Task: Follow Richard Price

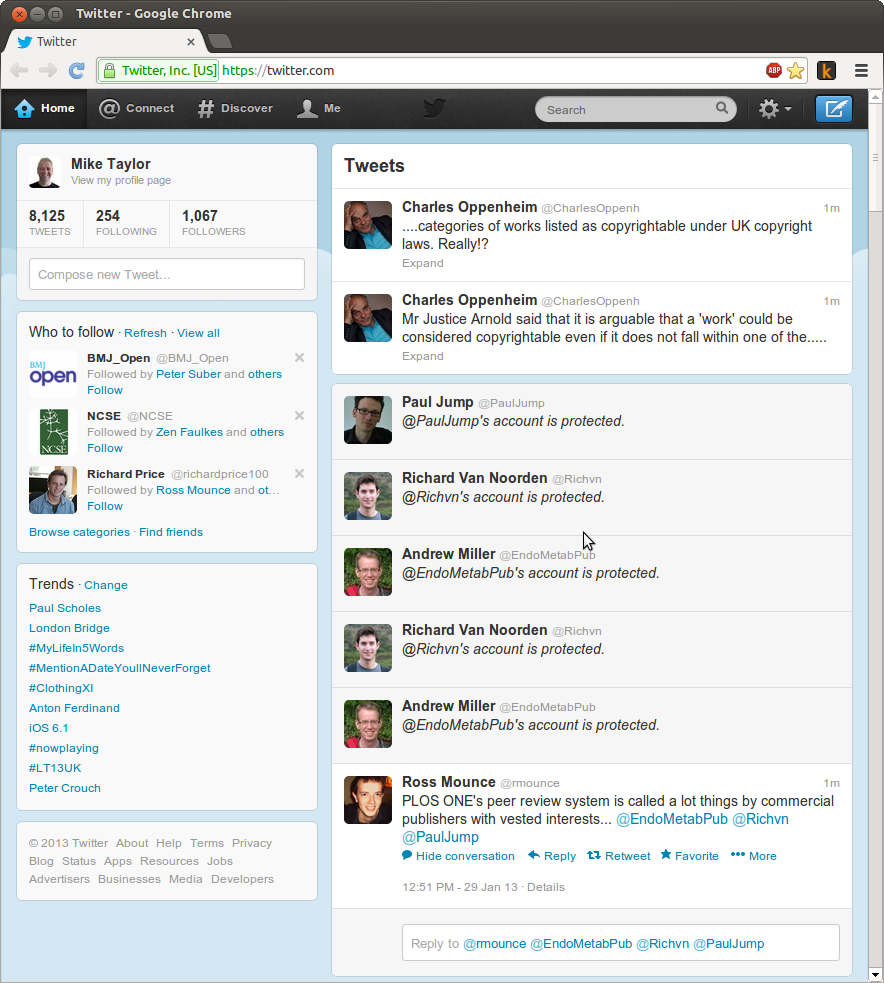Action: 105,506
